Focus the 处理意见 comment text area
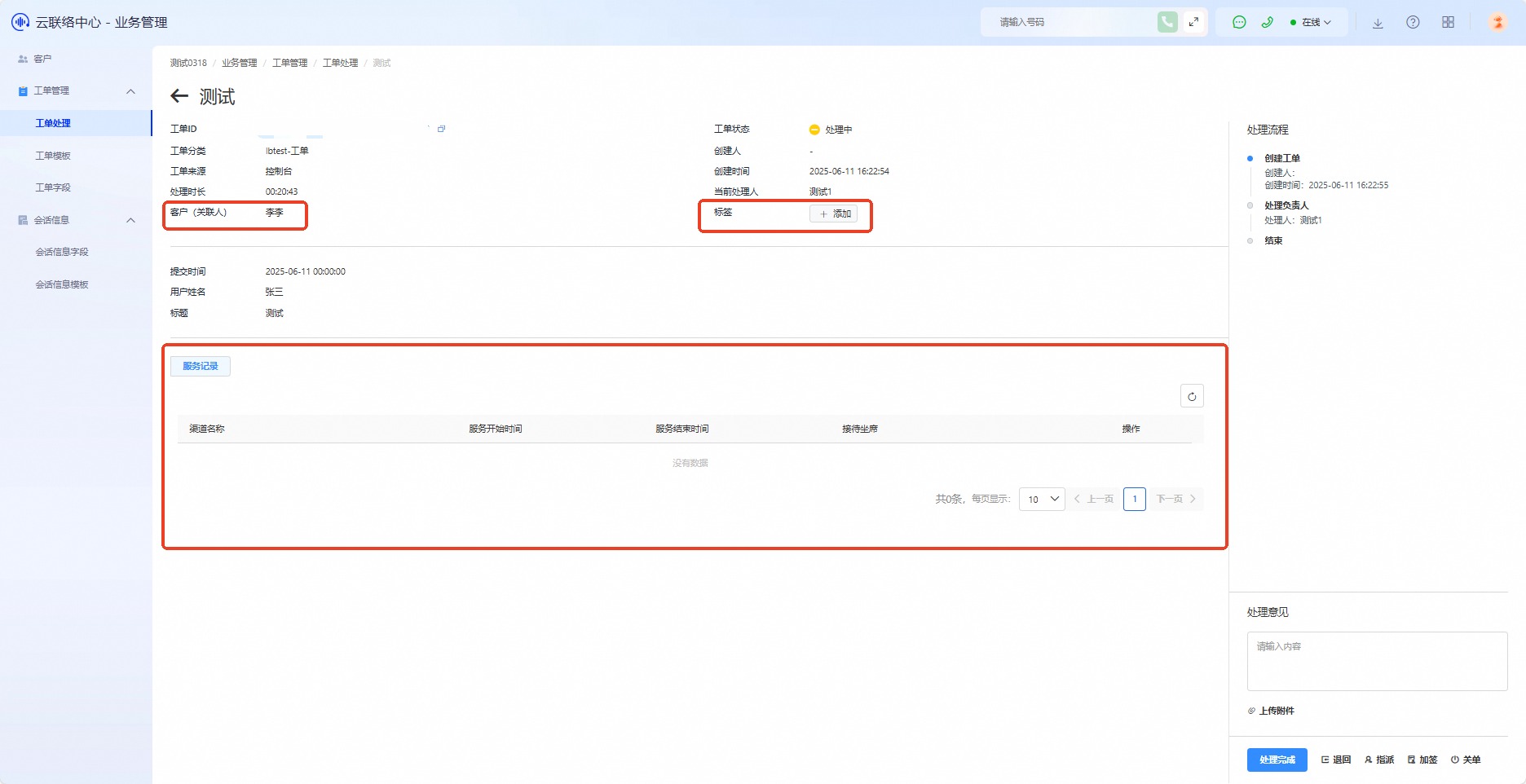The width and height of the screenshot is (1526, 784). coord(1377,661)
